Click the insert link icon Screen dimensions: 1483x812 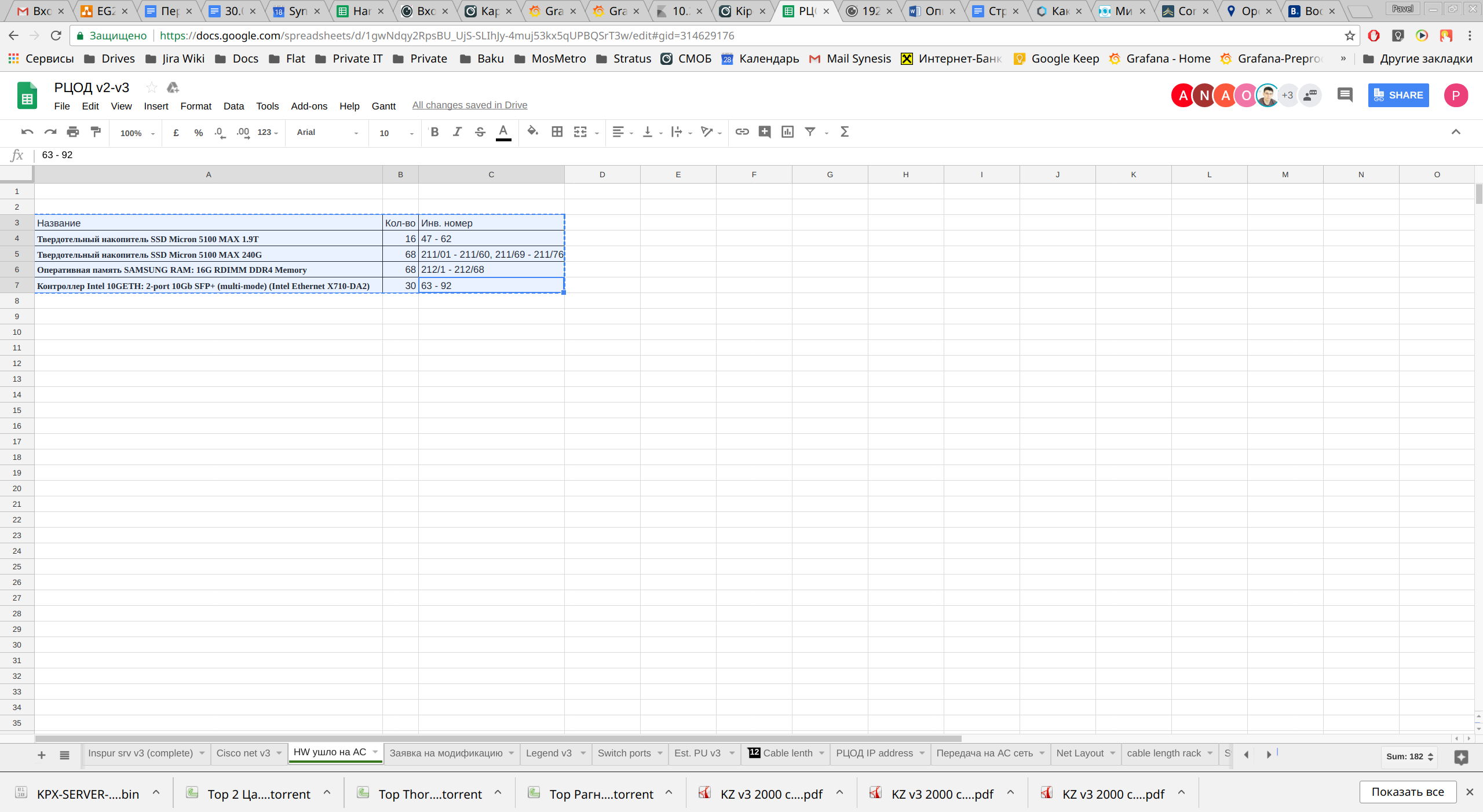coord(742,132)
